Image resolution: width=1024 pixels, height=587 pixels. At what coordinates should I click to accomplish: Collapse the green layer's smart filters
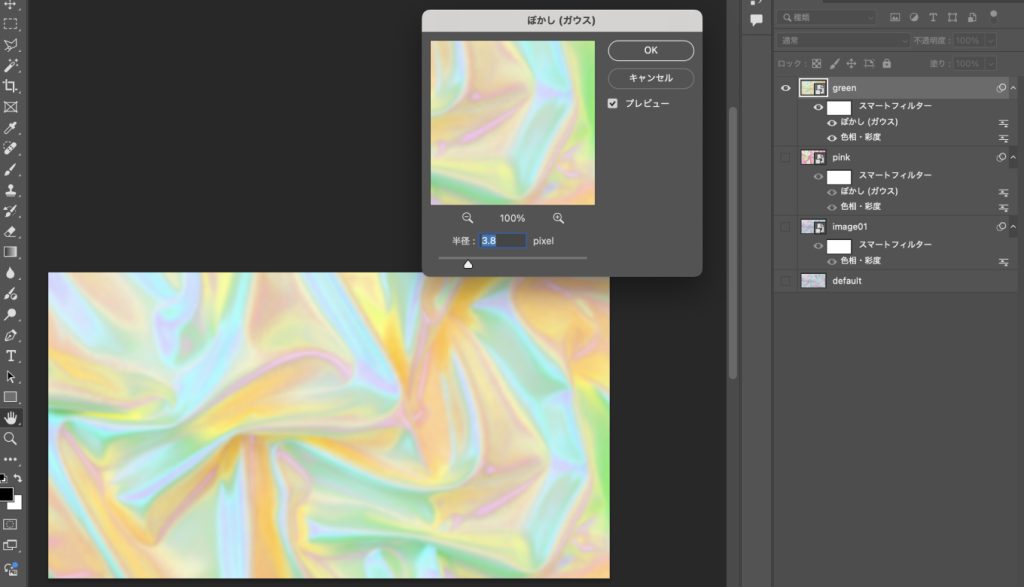(1013, 88)
